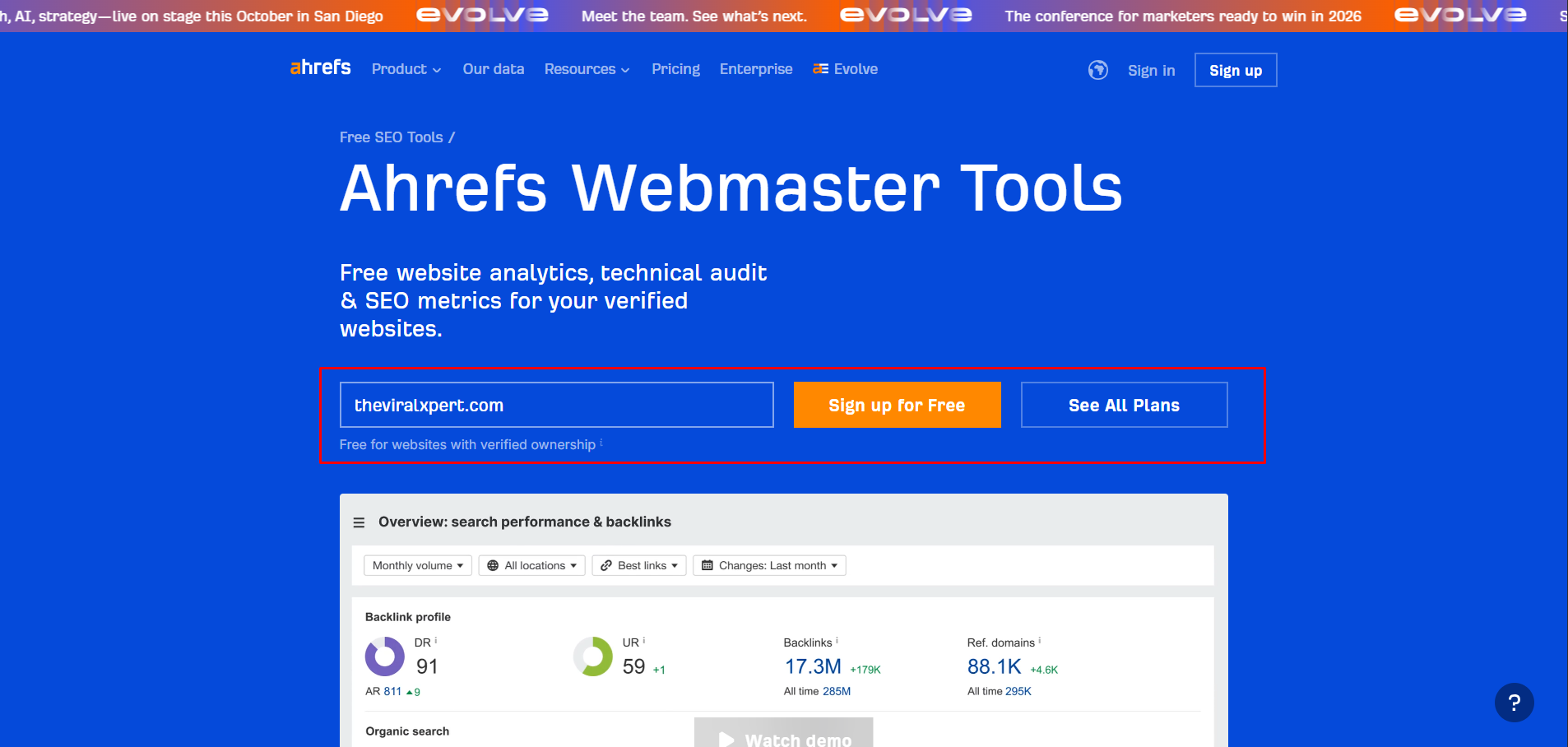1568x747 pixels.
Task: Expand the Product menu
Action: [406, 69]
